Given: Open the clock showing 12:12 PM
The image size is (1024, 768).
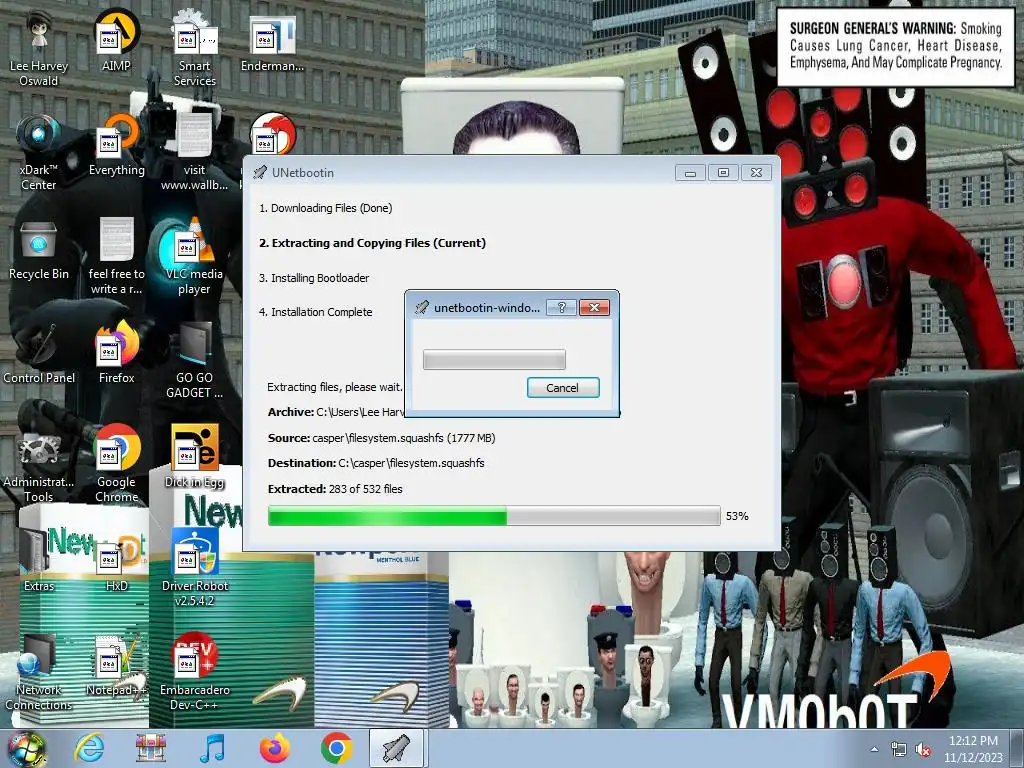Looking at the screenshot, I should [x=973, y=749].
